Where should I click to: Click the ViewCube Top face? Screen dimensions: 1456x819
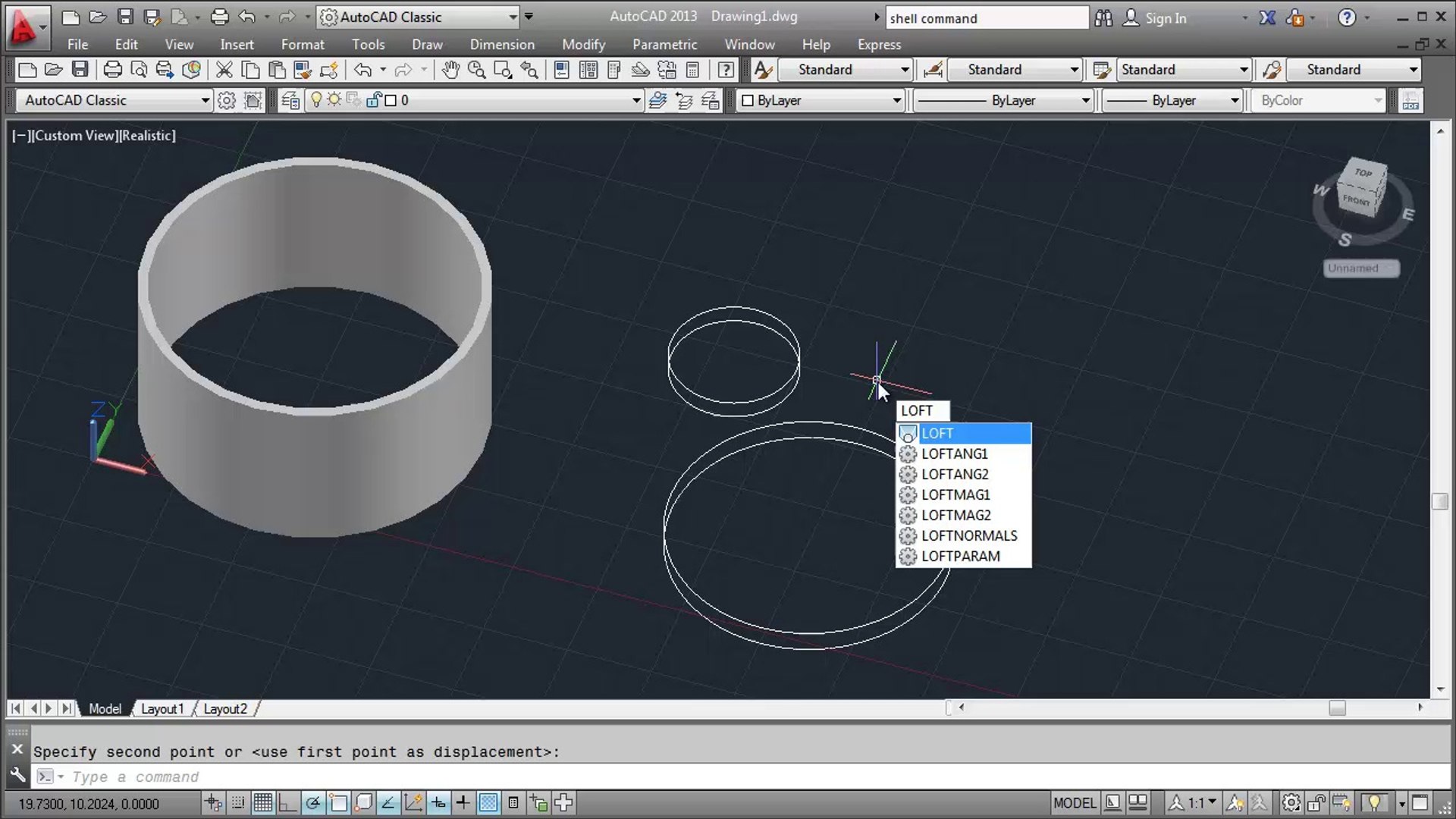coord(1363,173)
